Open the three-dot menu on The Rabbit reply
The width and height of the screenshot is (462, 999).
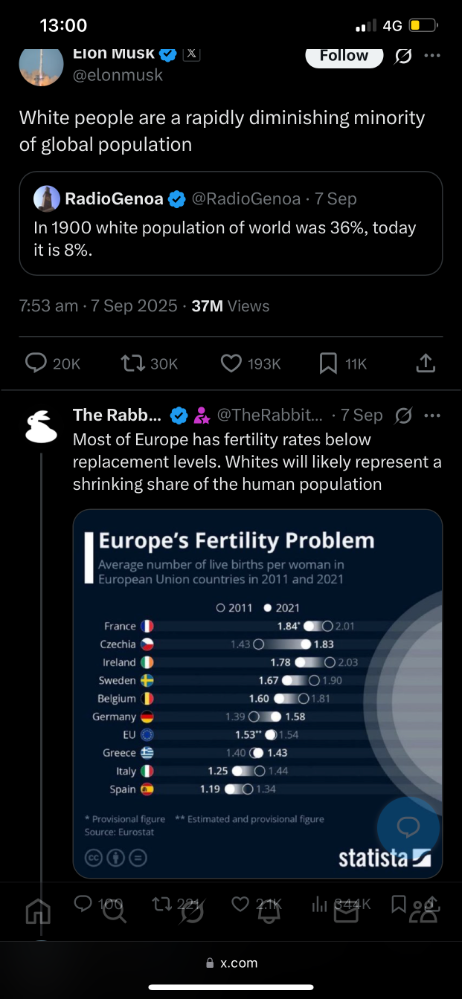(x=432, y=415)
